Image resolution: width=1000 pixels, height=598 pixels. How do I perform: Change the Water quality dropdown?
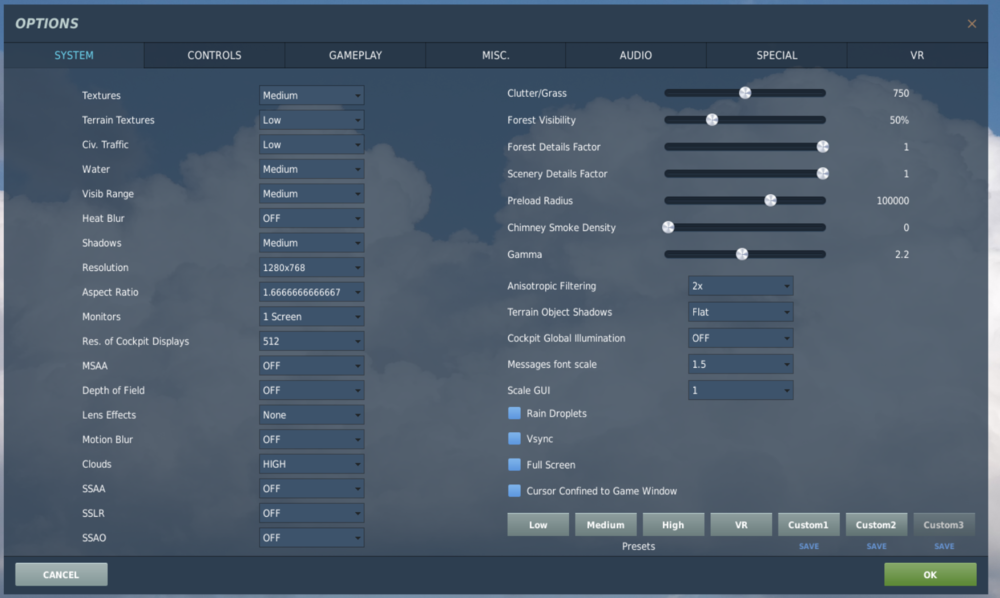pyautogui.click(x=311, y=169)
